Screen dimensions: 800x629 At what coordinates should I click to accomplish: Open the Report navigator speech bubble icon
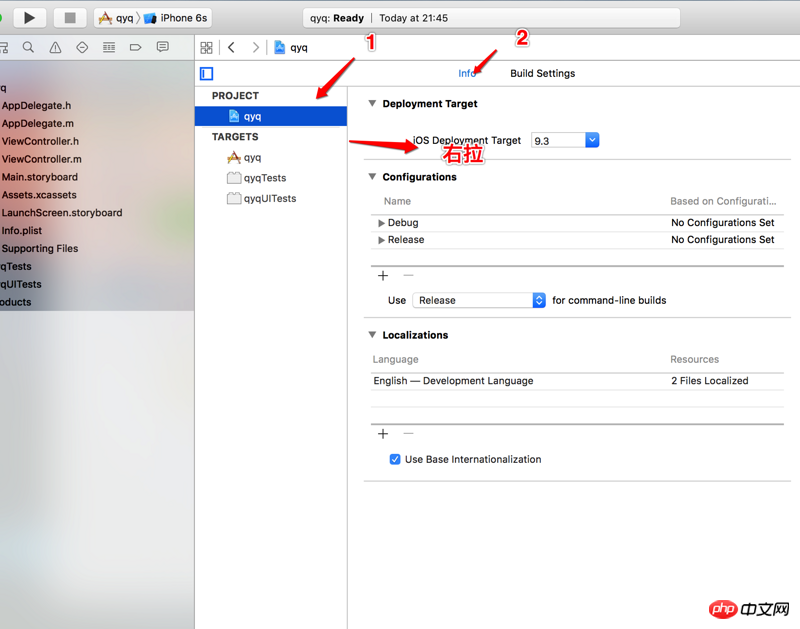coord(163,47)
